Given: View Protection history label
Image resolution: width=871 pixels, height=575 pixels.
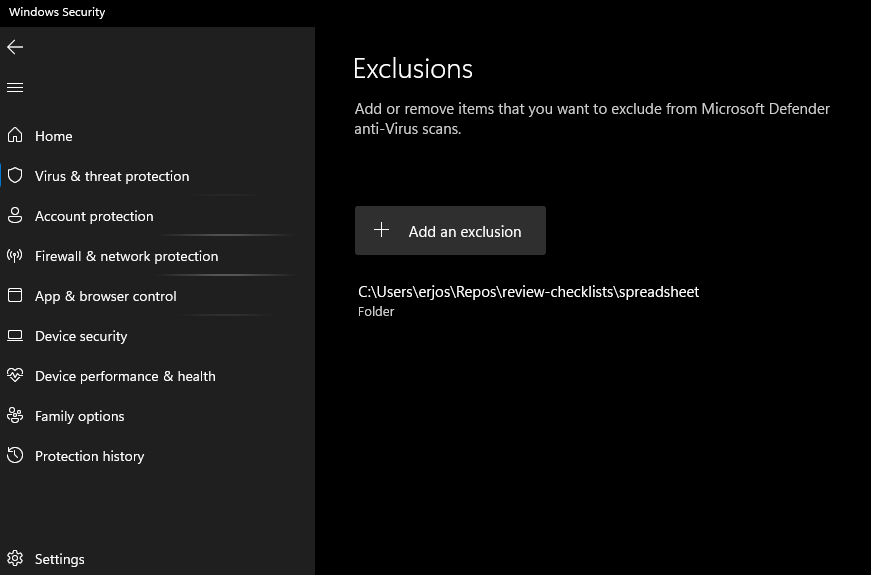Looking at the screenshot, I should 89,456.
